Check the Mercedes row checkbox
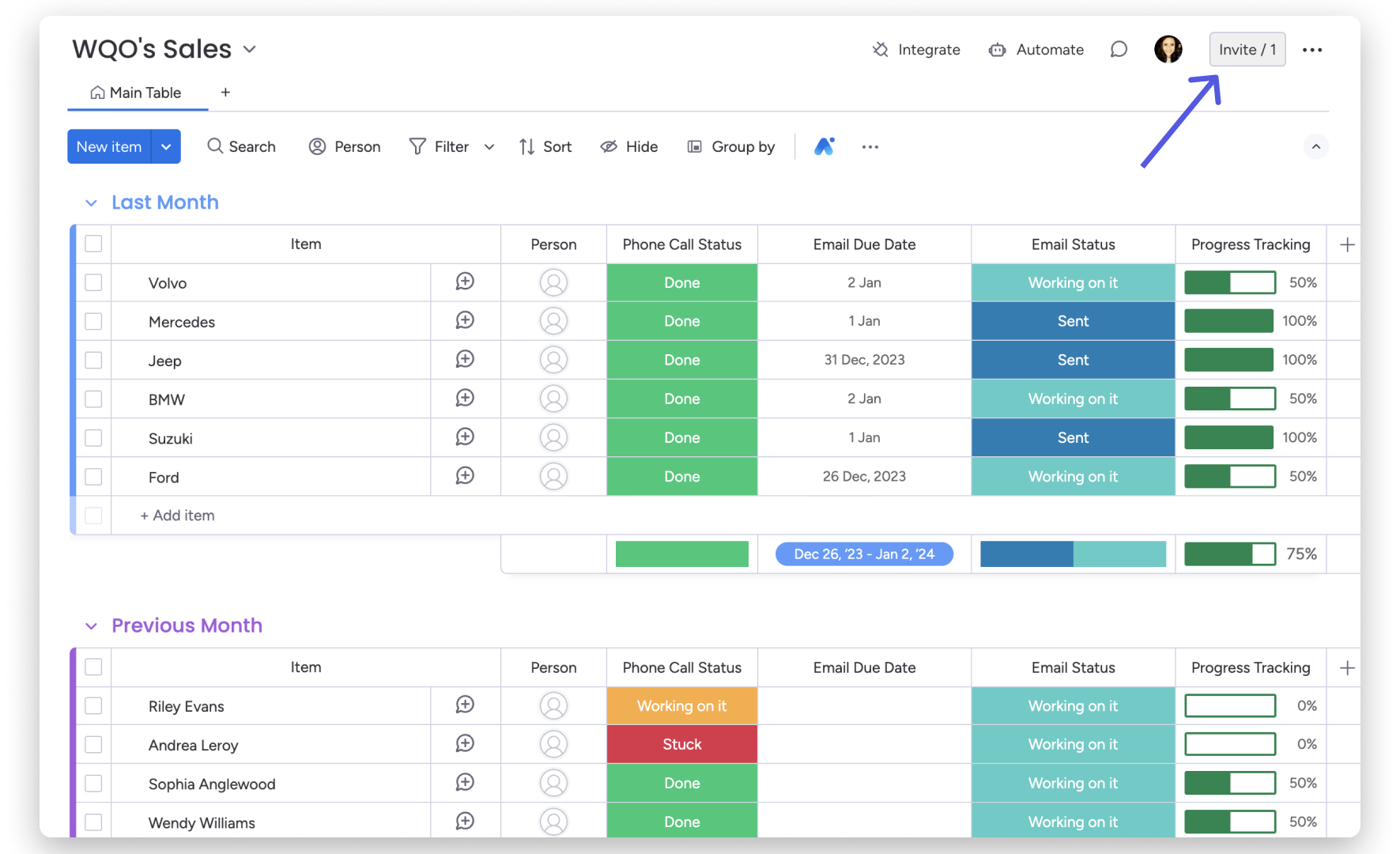1400x854 pixels. (x=93, y=321)
